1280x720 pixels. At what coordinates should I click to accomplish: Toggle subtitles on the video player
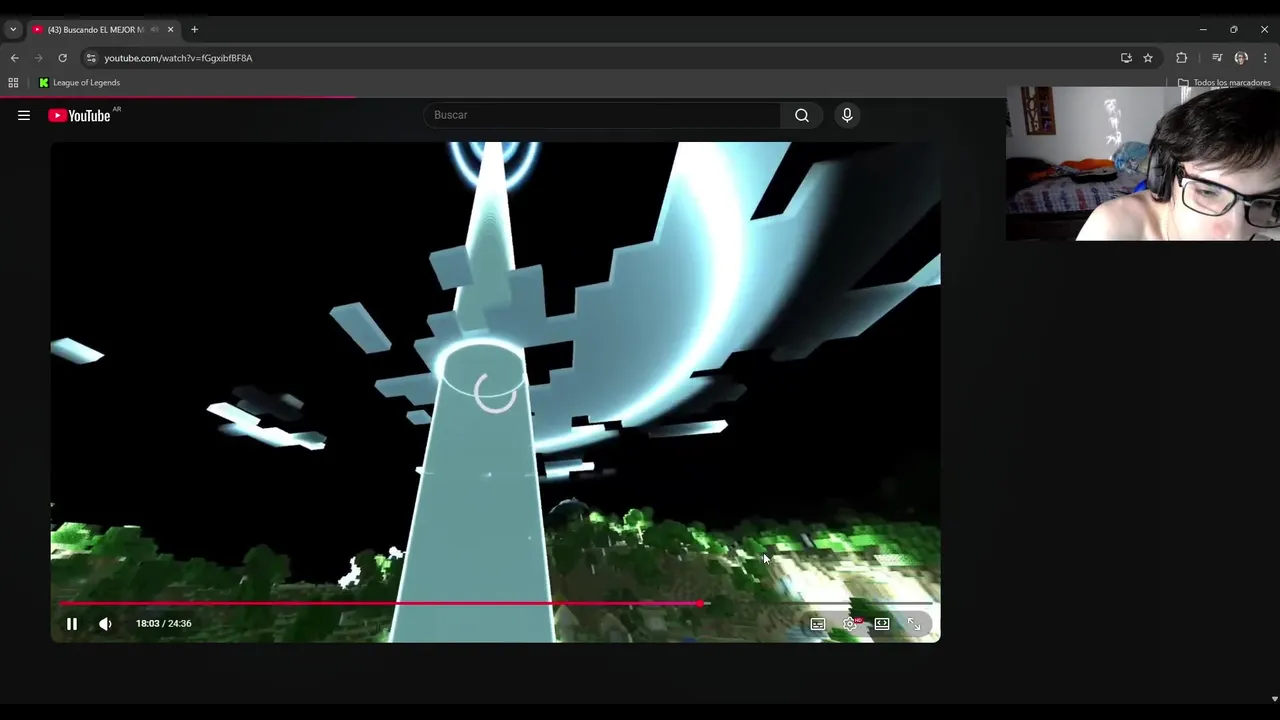(818, 624)
